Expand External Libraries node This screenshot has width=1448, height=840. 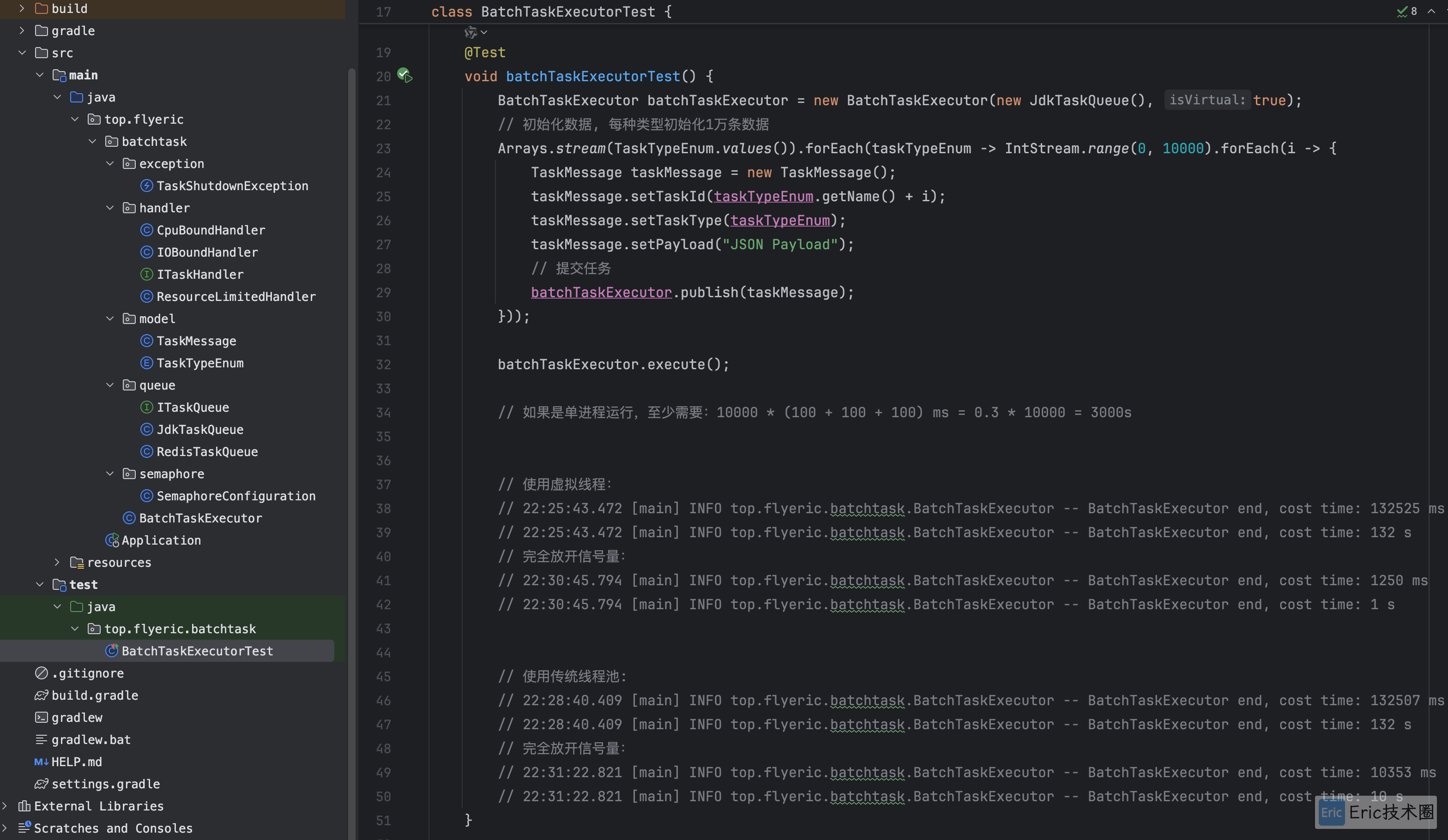click(x=5, y=806)
